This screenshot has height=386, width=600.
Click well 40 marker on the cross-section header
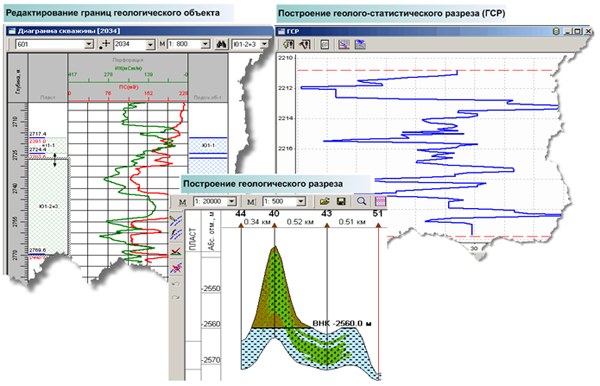[274, 213]
